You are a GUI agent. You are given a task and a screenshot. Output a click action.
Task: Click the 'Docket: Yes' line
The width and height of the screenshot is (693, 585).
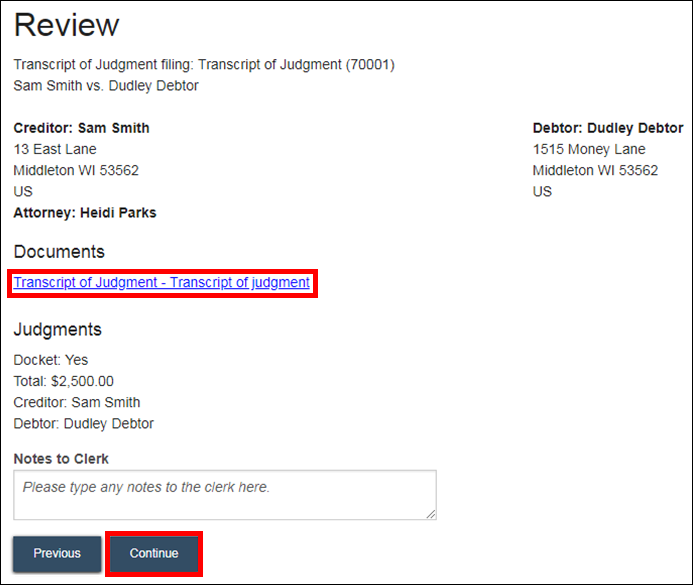point(51,360)
